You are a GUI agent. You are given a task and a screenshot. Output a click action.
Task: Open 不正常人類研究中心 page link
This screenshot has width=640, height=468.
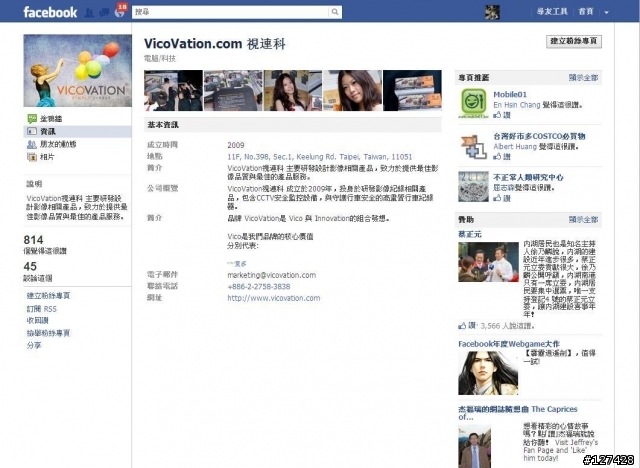[x=528, y=177]
